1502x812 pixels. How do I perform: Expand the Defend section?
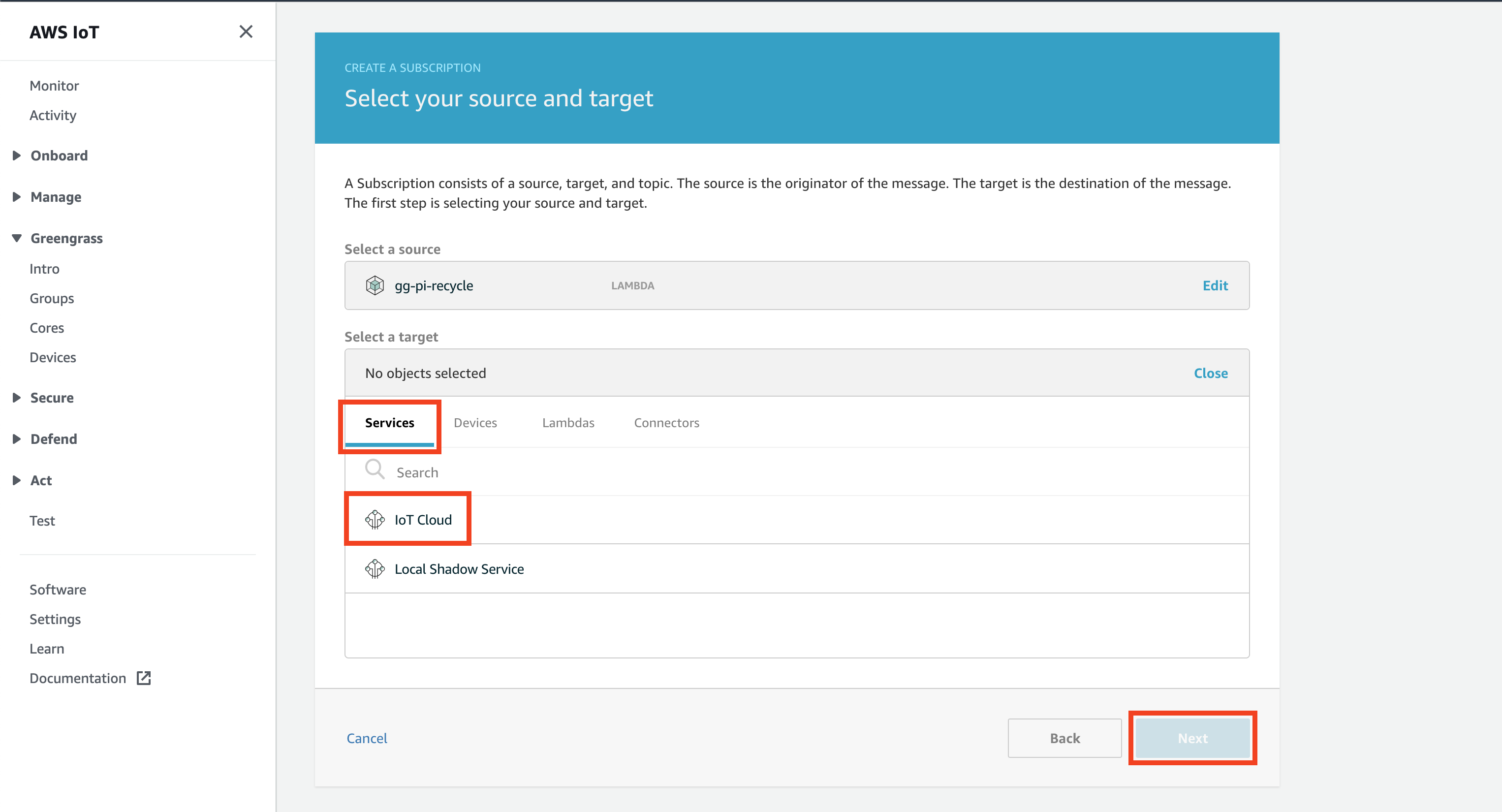click(x=16, y=439)
